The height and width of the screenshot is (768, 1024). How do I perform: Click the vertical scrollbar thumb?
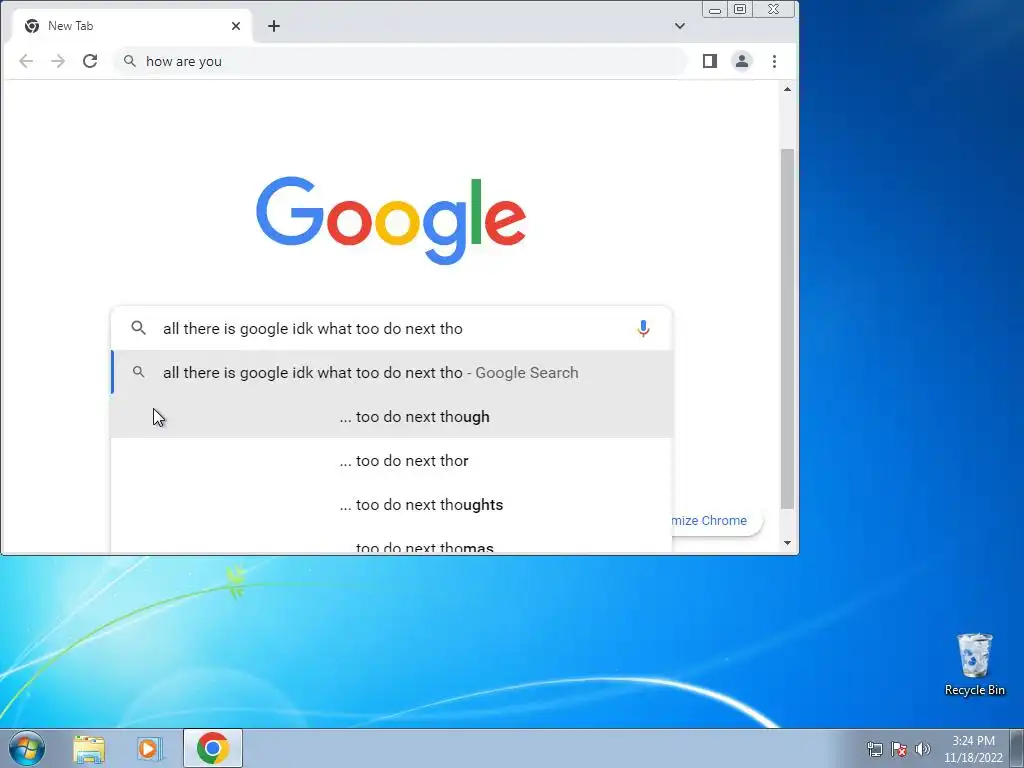click(x=788, y=328)
